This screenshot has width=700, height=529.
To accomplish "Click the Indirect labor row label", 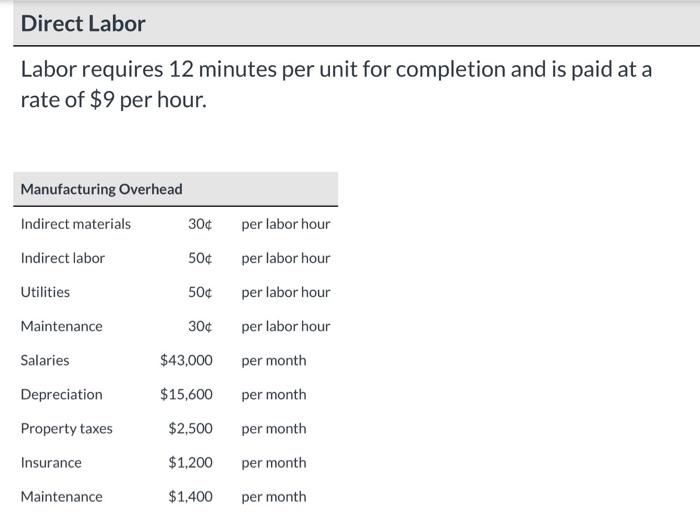I will pos(62,258).
